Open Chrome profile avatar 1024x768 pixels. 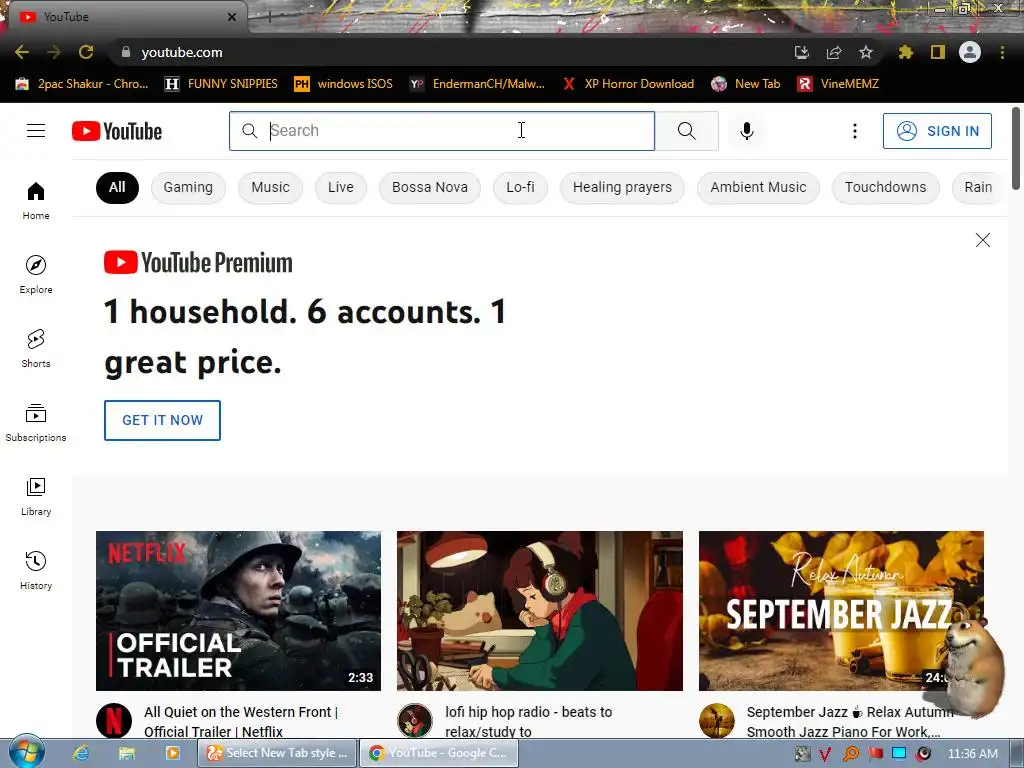(x=969, y=52)
